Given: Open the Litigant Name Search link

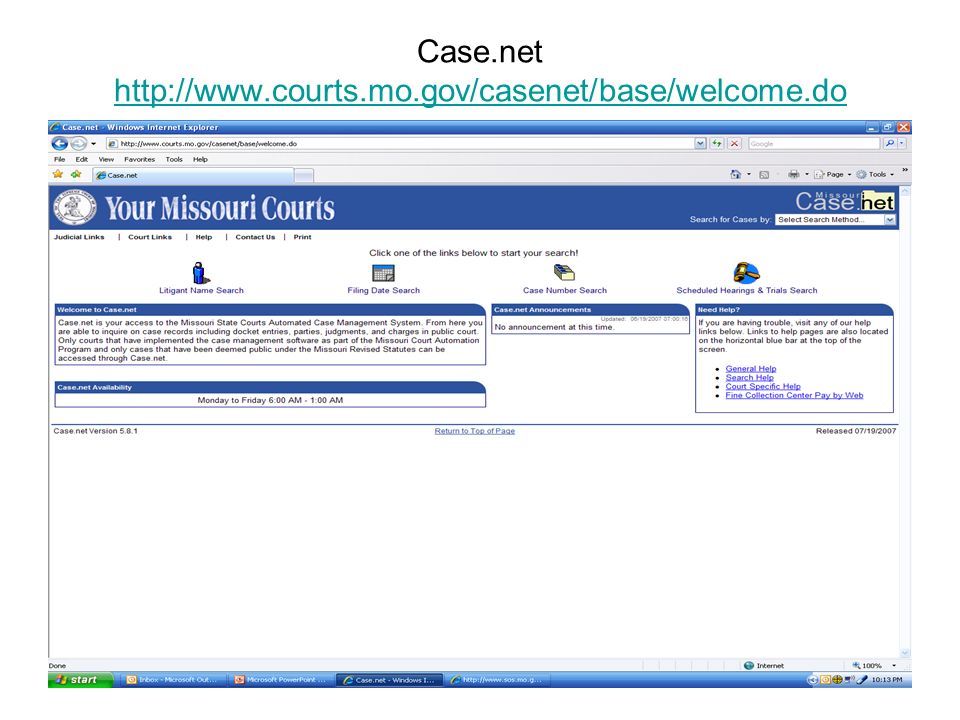Looking at the screenshot, I should click(201, 290).
